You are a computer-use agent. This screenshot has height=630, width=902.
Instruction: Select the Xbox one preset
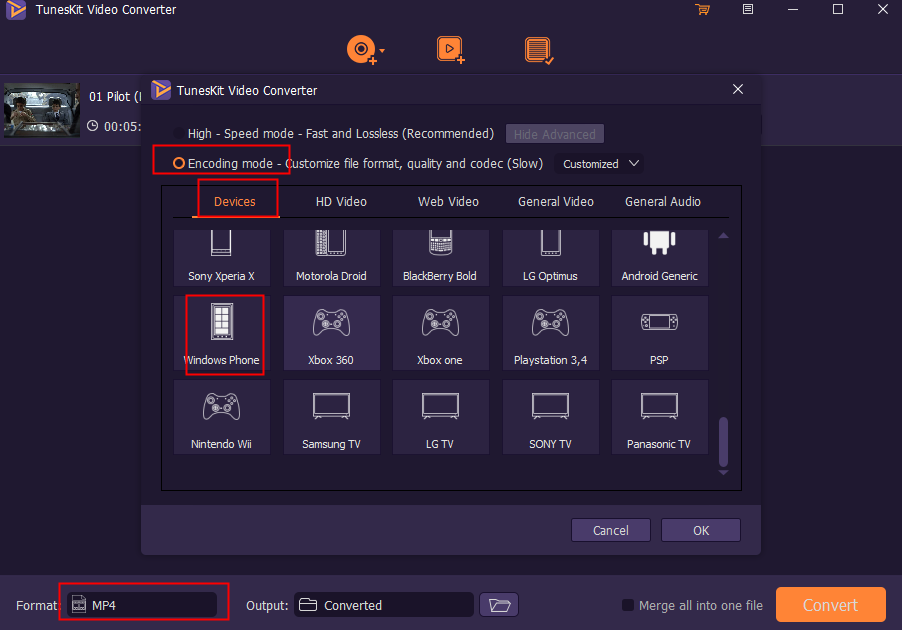pyautogui.click(x=440, y=333)
